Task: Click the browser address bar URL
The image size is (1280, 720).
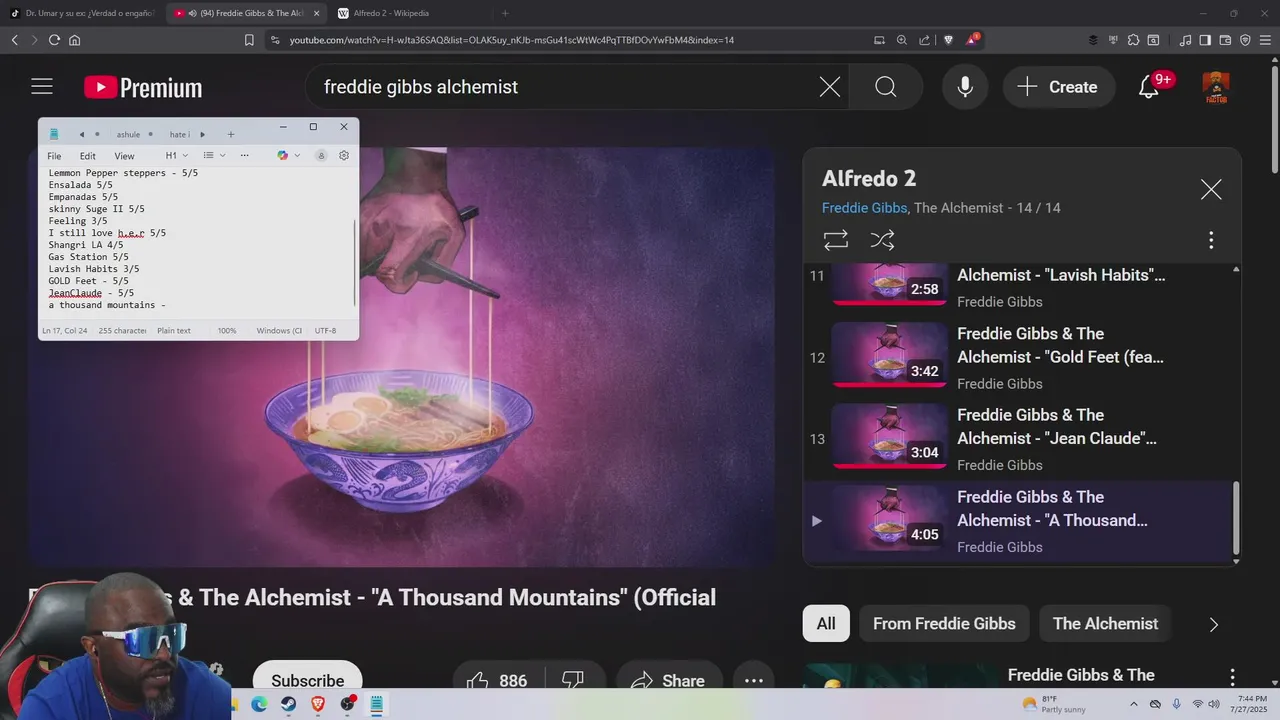Action: (x=512, y=40)
